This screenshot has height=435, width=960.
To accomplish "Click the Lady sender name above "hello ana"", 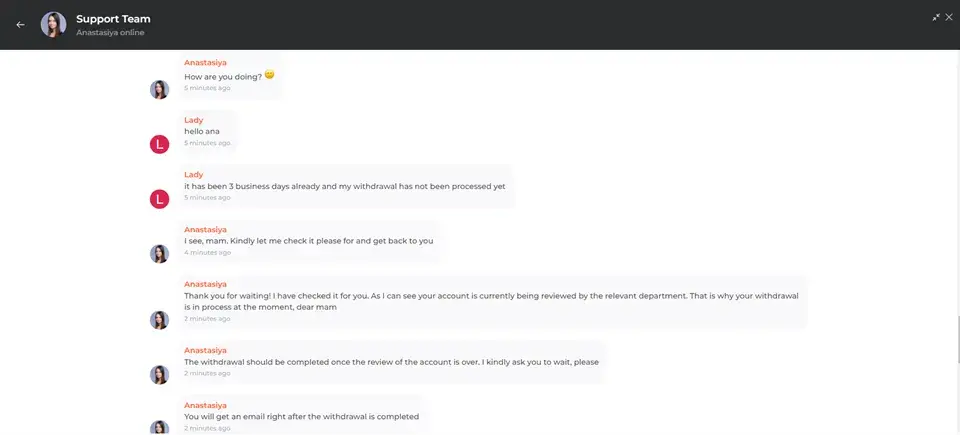I will click(x=193, y=120).
